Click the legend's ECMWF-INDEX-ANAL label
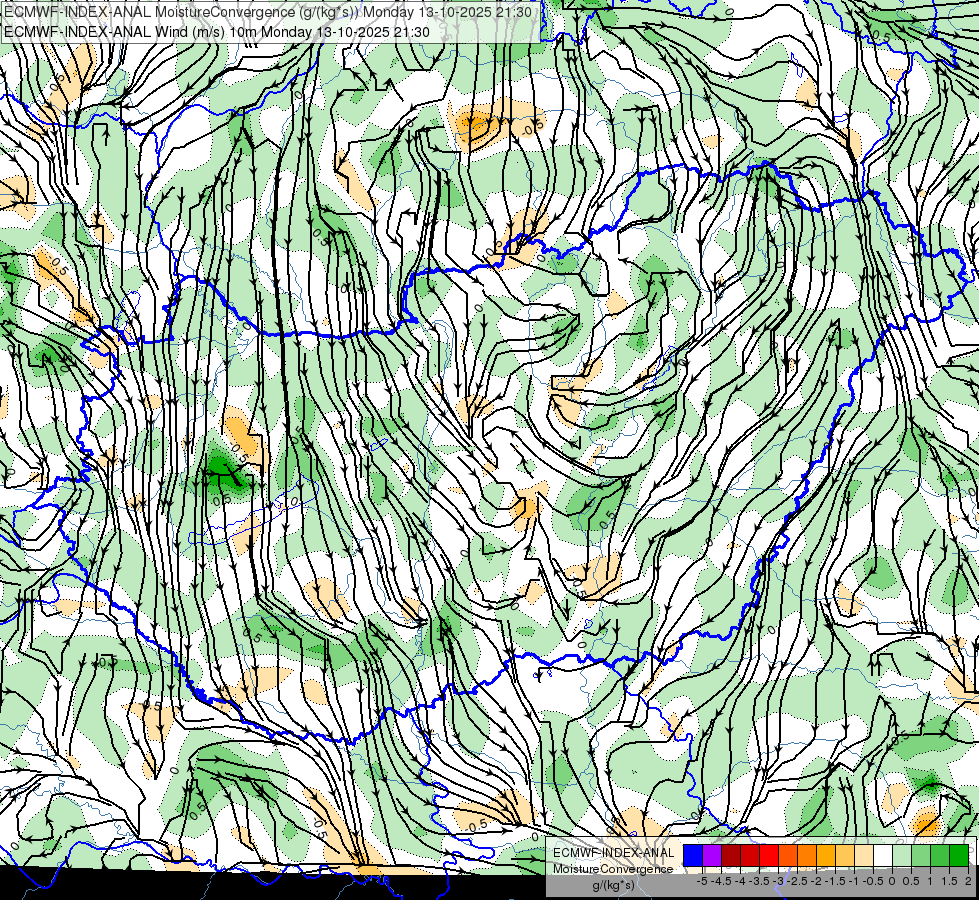 coord(614,853)
